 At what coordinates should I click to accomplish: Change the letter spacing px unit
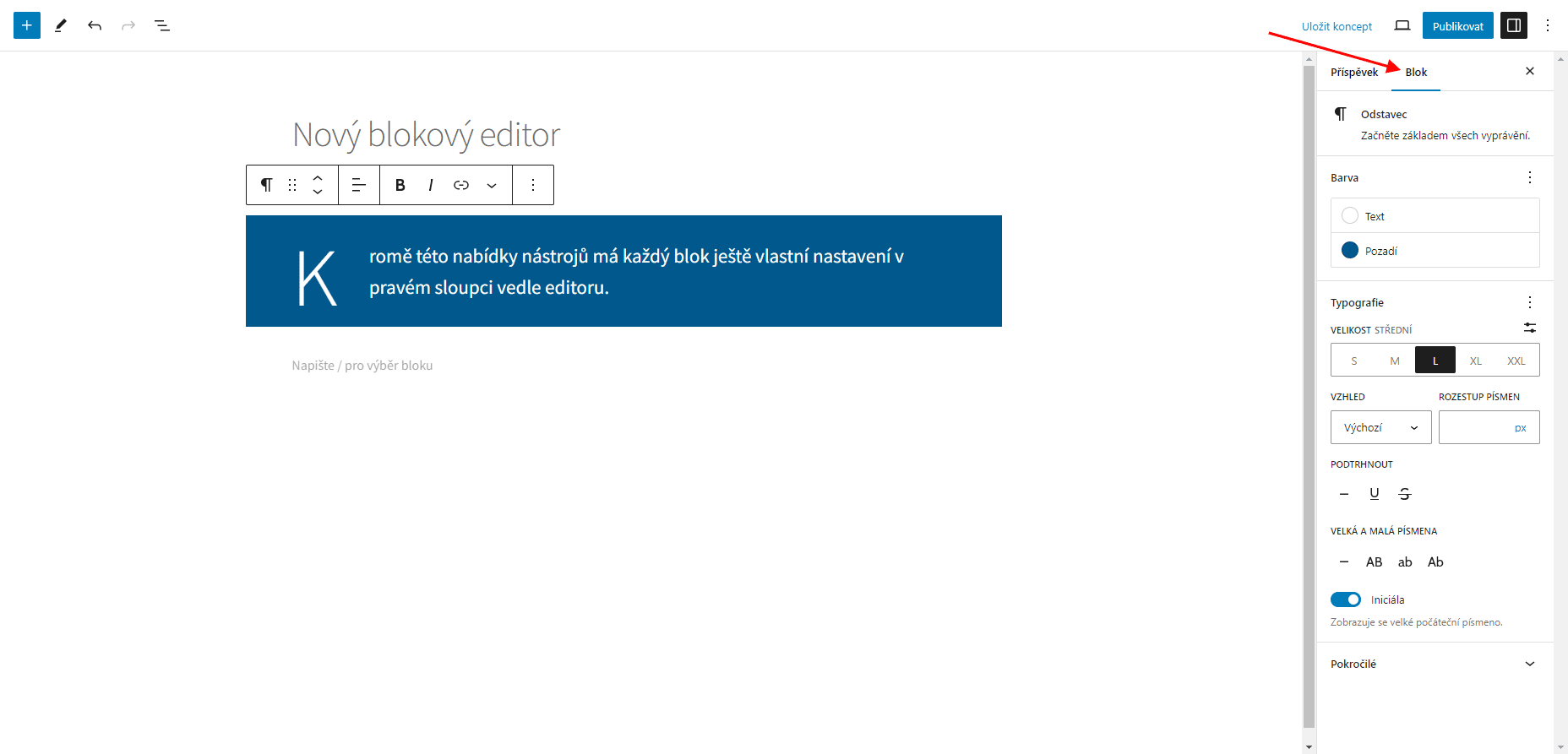pyautogui.click(x=1521, y=428)
